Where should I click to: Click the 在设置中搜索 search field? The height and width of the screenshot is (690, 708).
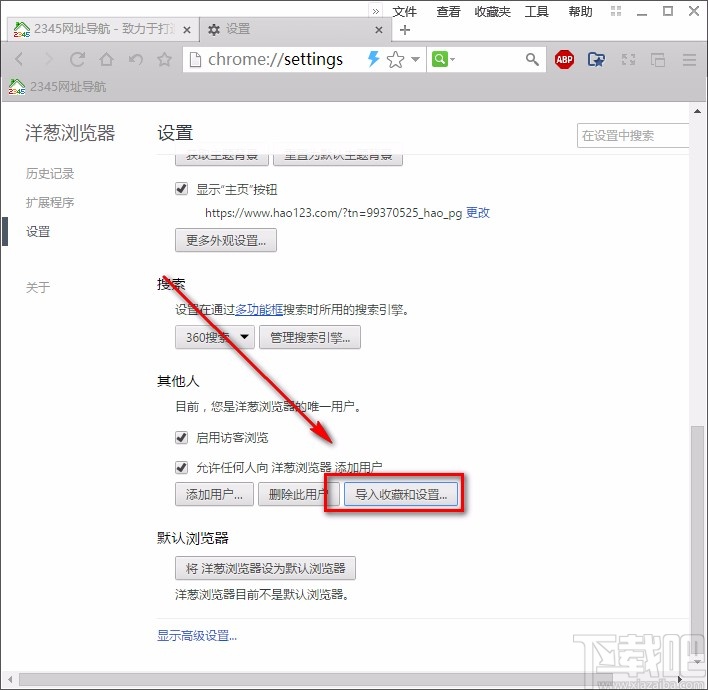pos(633,135)
